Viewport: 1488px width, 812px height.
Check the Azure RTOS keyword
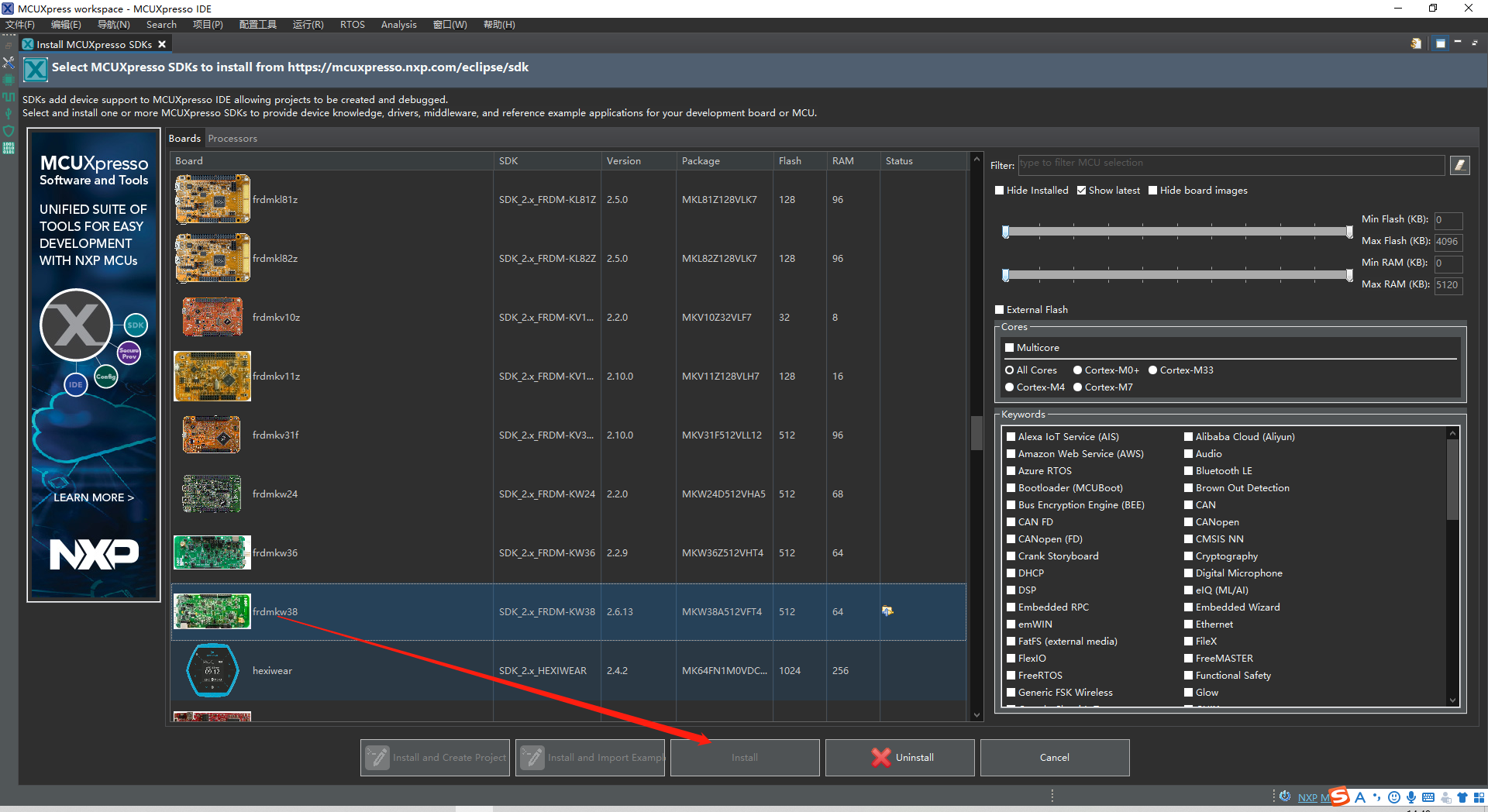1011,471
